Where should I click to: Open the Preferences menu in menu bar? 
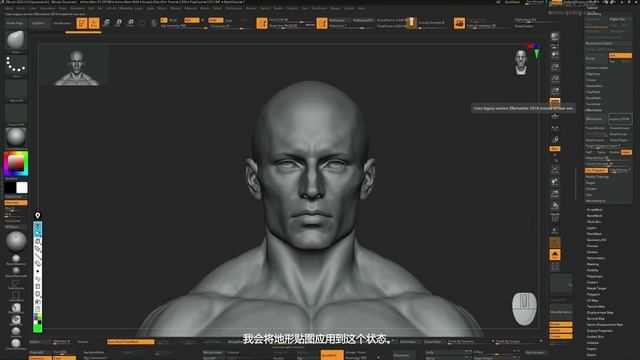tap(234, 8)
